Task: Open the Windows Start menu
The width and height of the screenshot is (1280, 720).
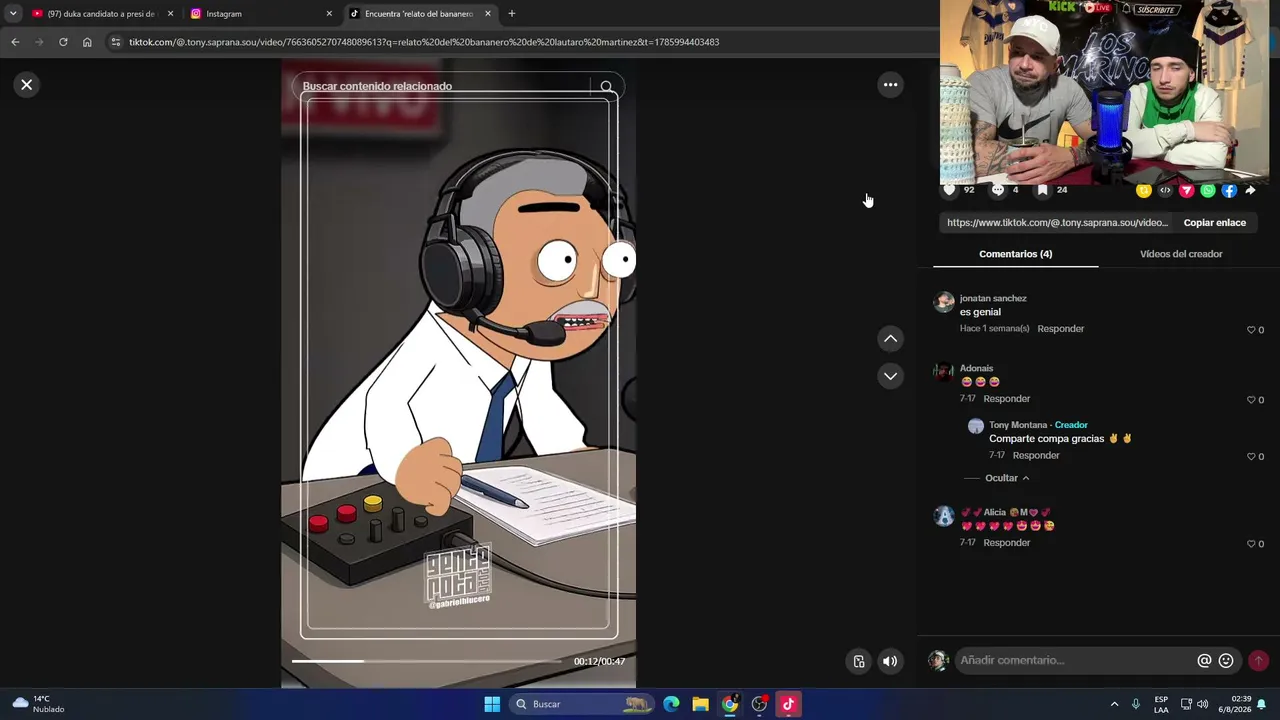Action: [x=492, y=704]
